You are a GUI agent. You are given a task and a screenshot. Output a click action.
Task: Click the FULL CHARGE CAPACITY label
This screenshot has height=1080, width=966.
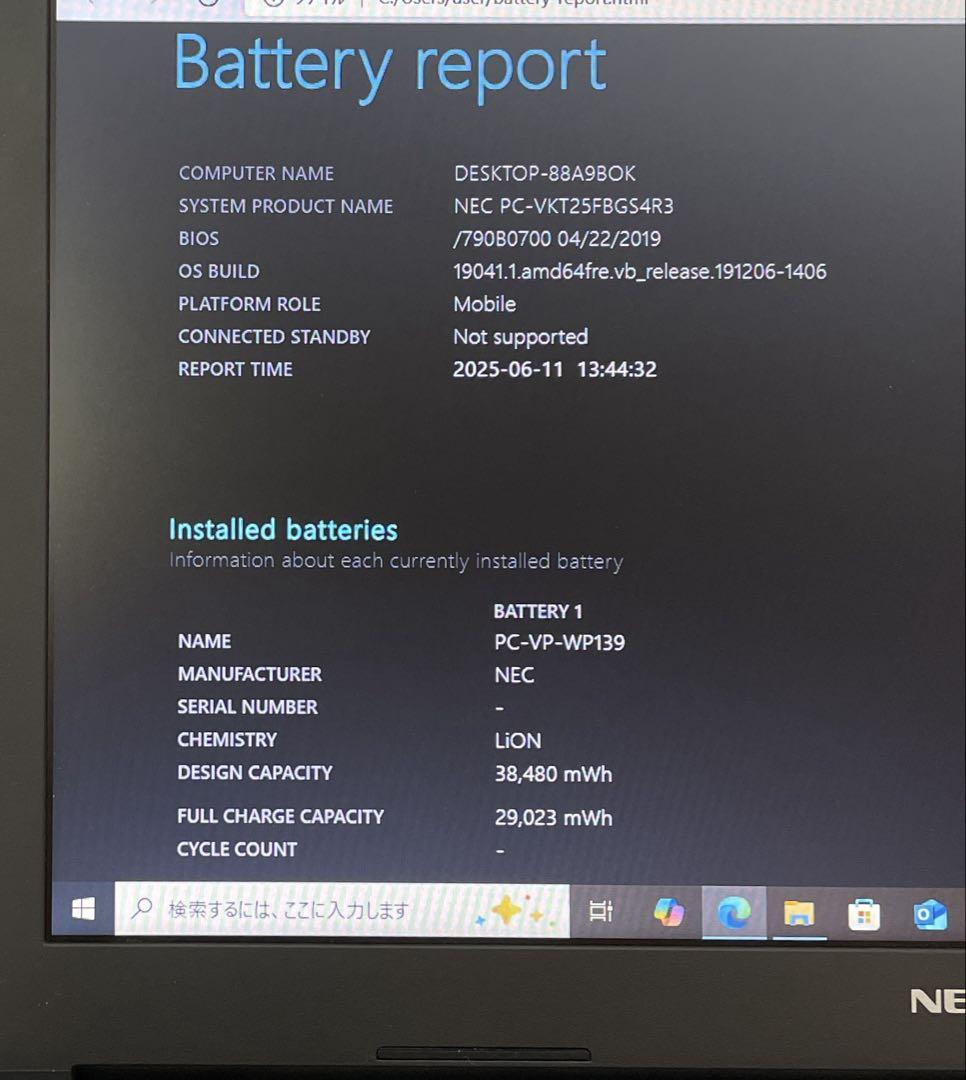click(x=280, y=816)
